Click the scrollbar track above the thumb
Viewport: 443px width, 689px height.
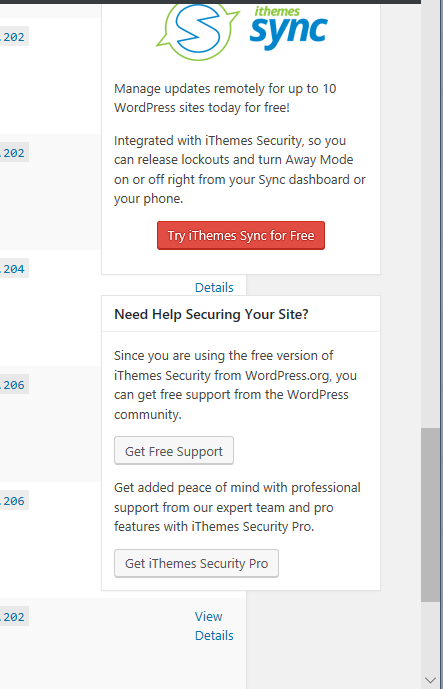(x=430, y=215)
